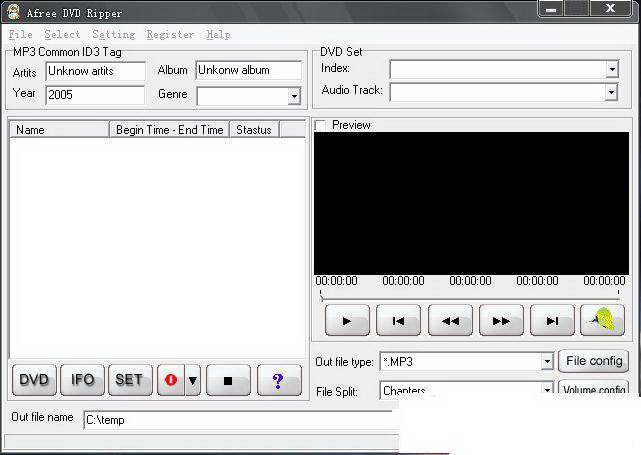This screenshot has width=641, height=455.
Task: Click the Volume config button
Action: [x=594, y=389]
